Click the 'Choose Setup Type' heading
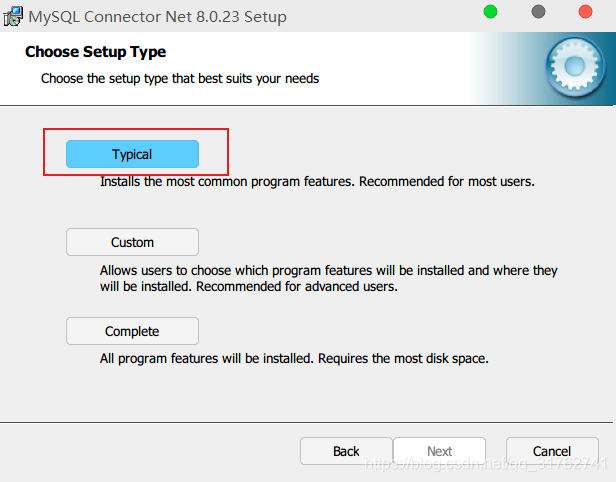Image resolution: width=616 pixels, height=482 pixels. [95, 52]
